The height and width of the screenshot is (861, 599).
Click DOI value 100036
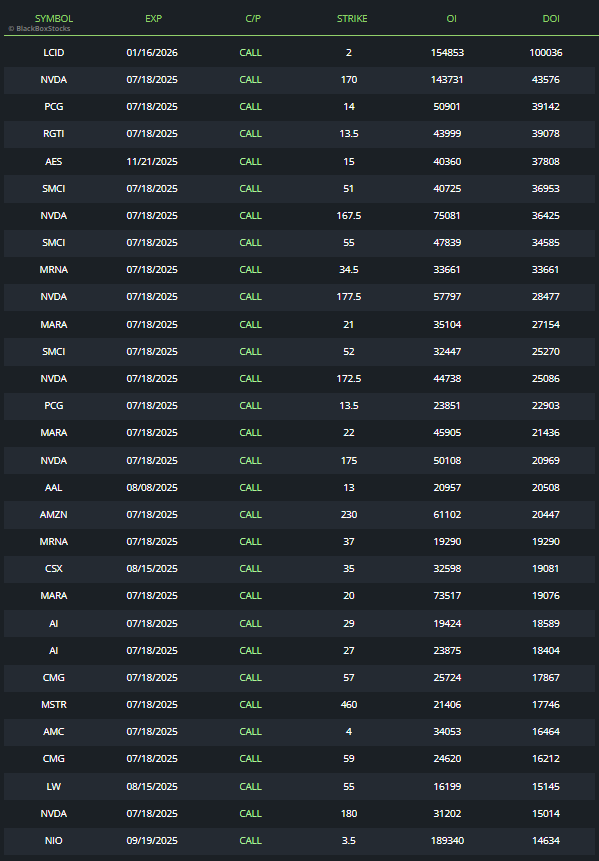pyautogui.click(x=546, y=53)
